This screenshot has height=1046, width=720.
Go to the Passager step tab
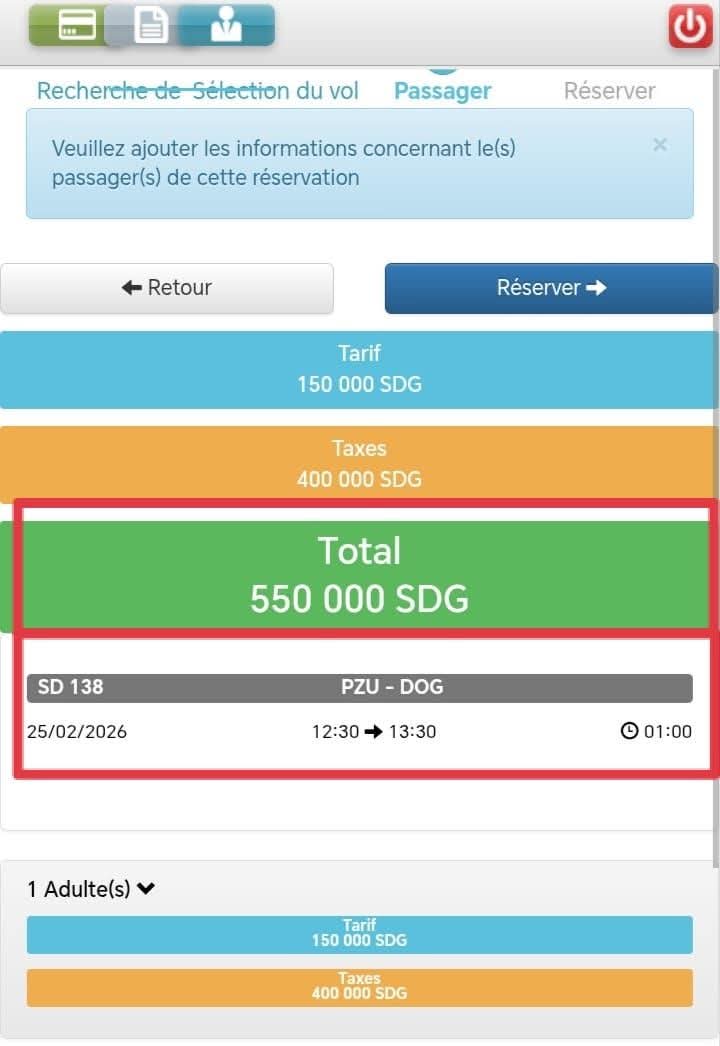(x=442, y=91)
